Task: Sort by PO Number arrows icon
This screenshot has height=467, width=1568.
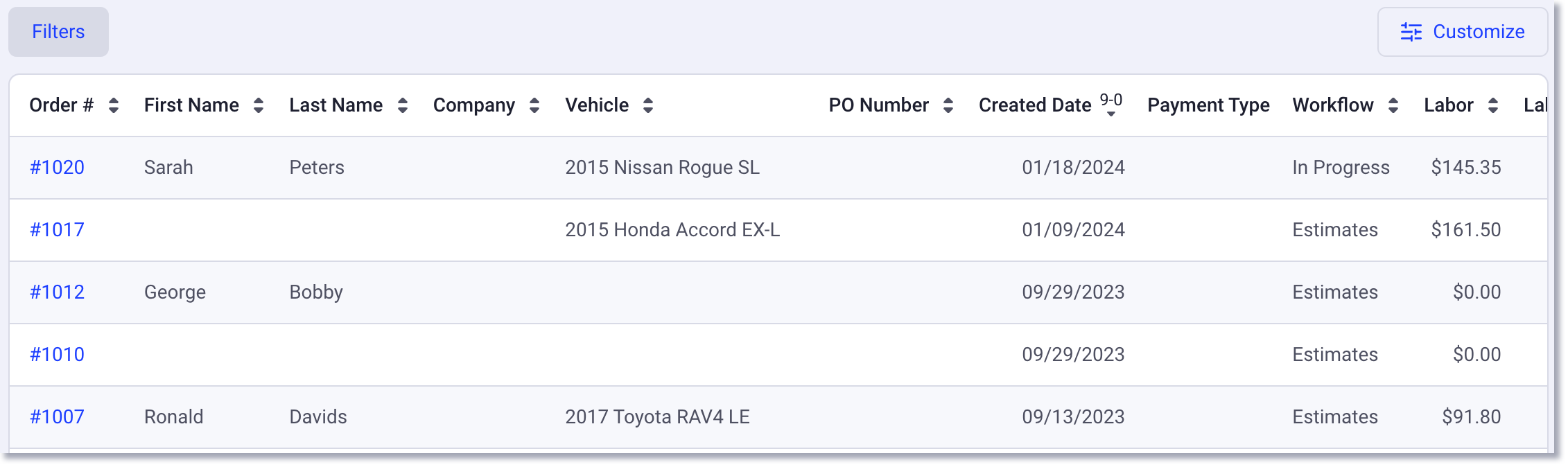Action: click(x=948, y=105)
